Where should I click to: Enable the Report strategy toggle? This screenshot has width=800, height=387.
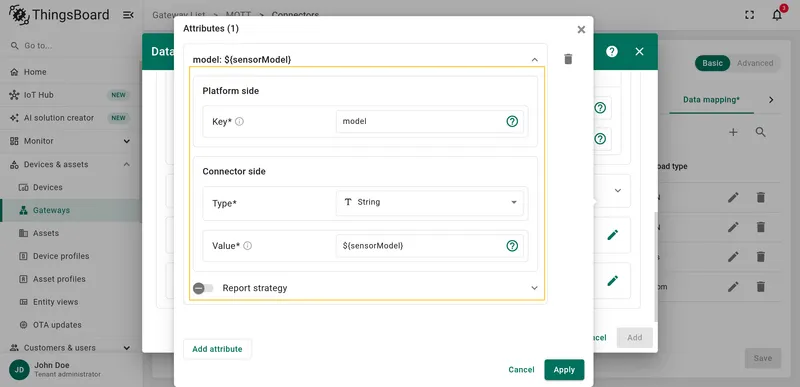coord(203,288)
